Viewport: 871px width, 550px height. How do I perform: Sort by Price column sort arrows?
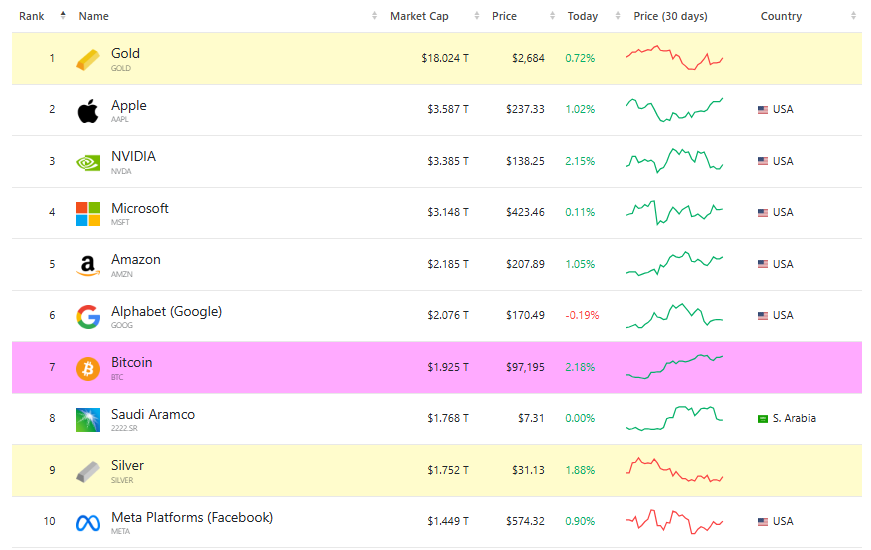pyautogui.click(x=552, y=16)
